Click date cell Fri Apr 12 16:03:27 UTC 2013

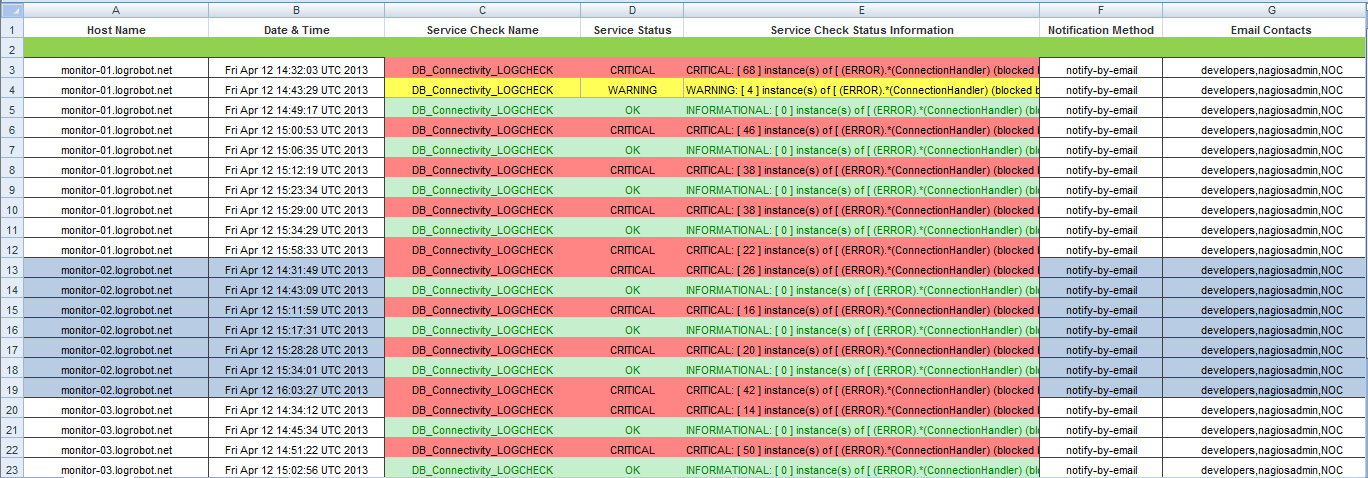(x=296, y=390)
